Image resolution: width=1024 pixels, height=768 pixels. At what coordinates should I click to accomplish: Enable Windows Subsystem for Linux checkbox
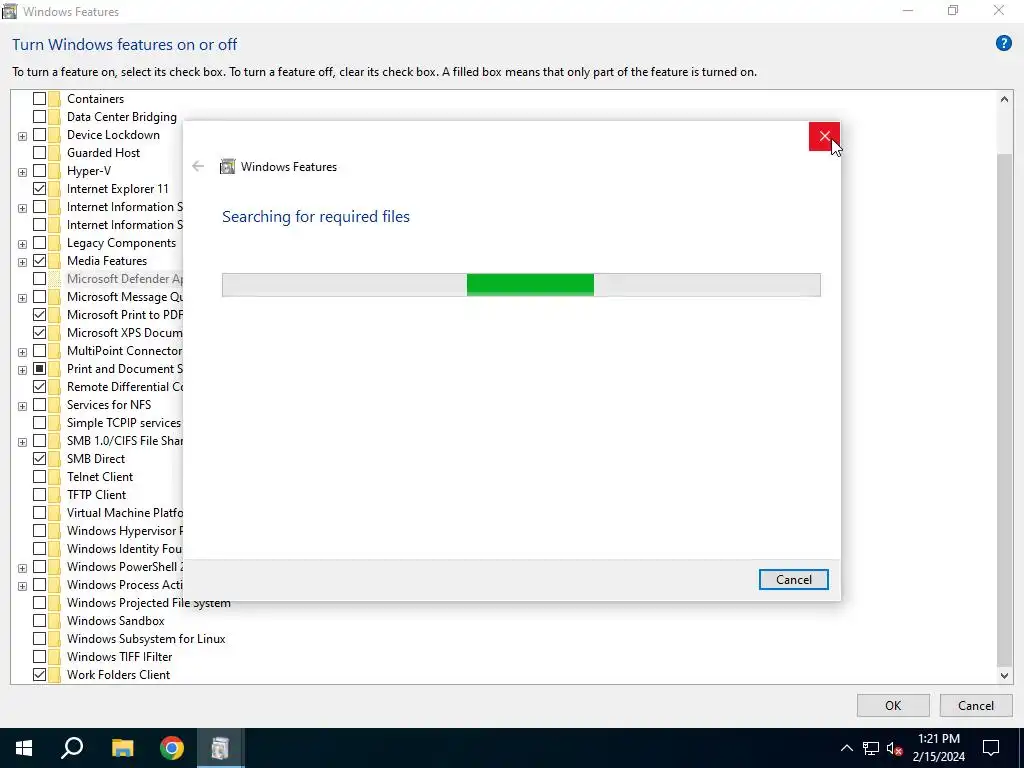click(x=39, y=639)
